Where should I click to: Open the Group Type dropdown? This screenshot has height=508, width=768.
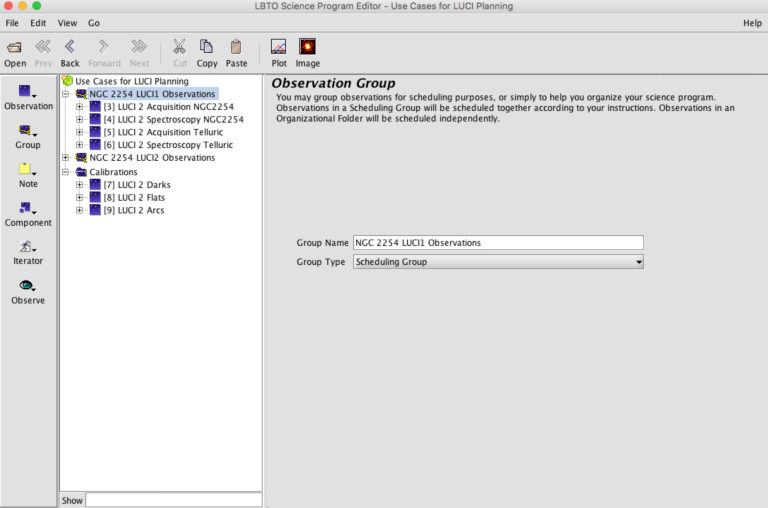(x=498, y=262)
